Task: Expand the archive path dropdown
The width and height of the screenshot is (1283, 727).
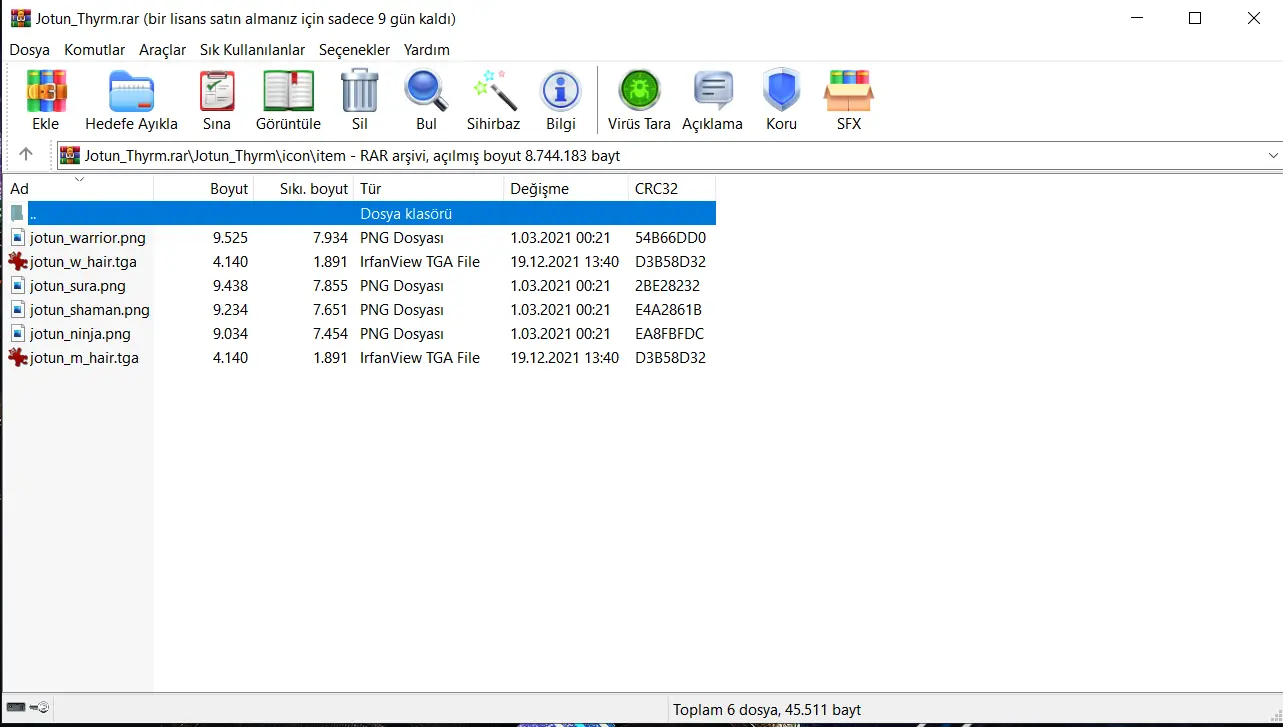Action: (1272, 156)
